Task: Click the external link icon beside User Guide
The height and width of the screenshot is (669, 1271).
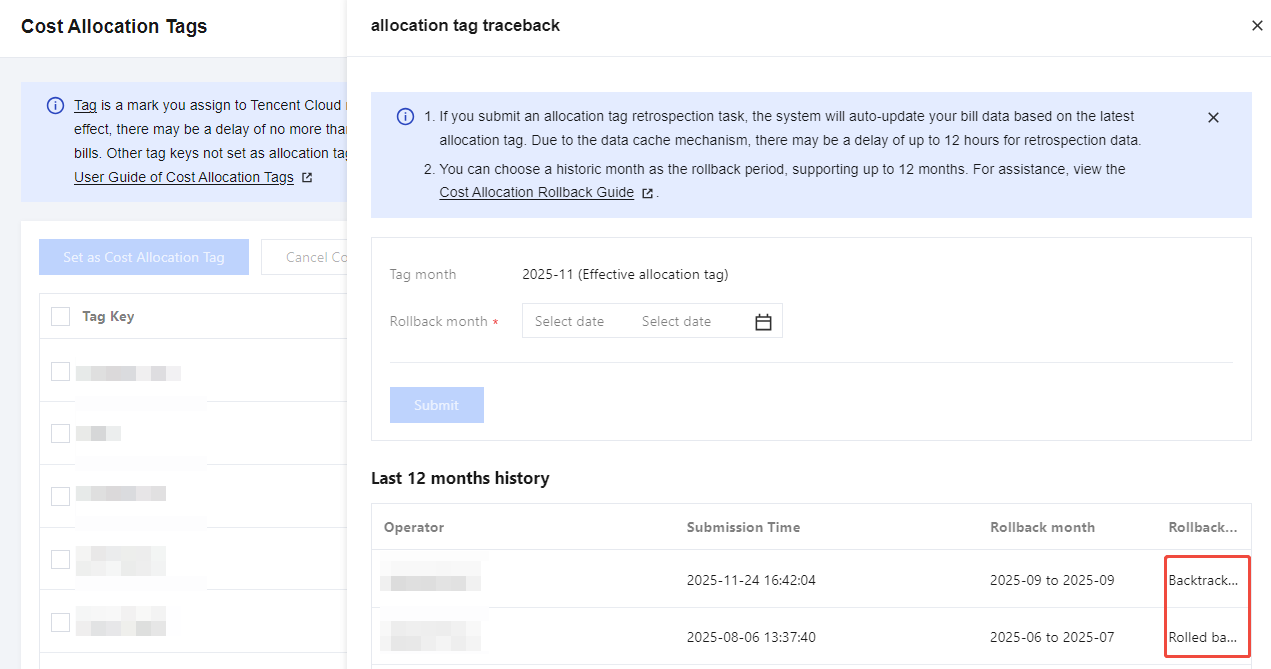Action: [x=307, y=178]
